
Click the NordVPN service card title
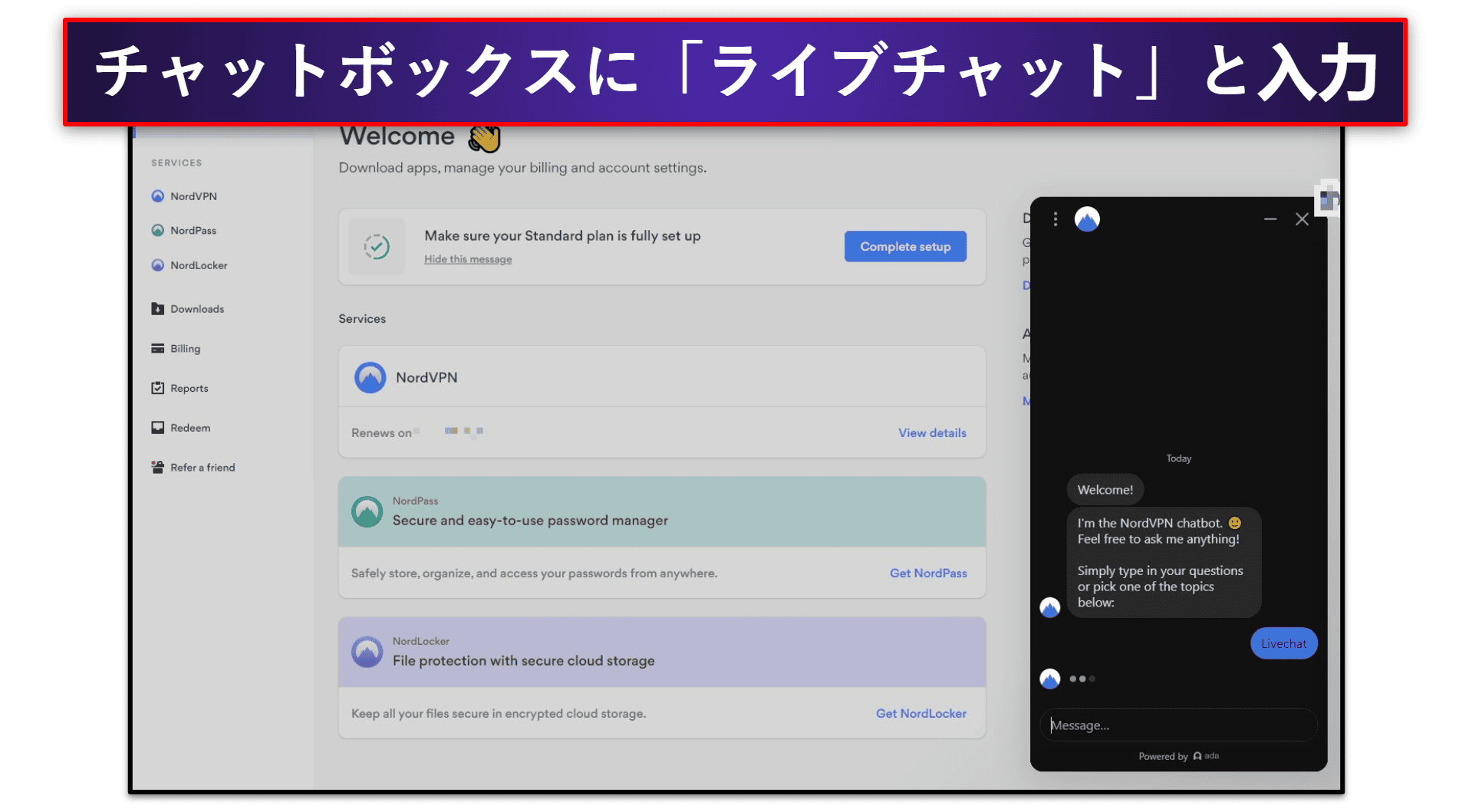(x=426, y=378)
